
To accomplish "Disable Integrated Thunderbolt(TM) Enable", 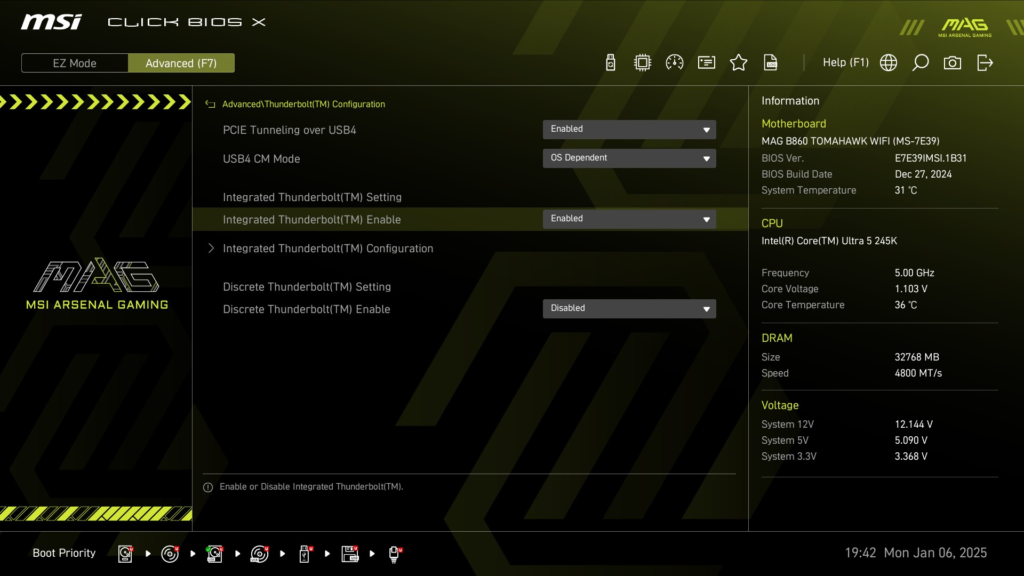I will 628,218.
